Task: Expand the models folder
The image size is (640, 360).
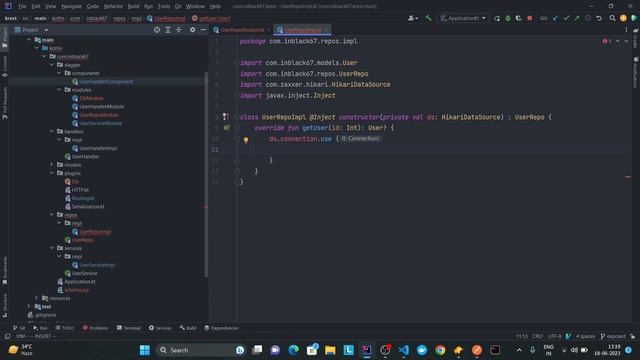Action: click(x=52, y=164)
